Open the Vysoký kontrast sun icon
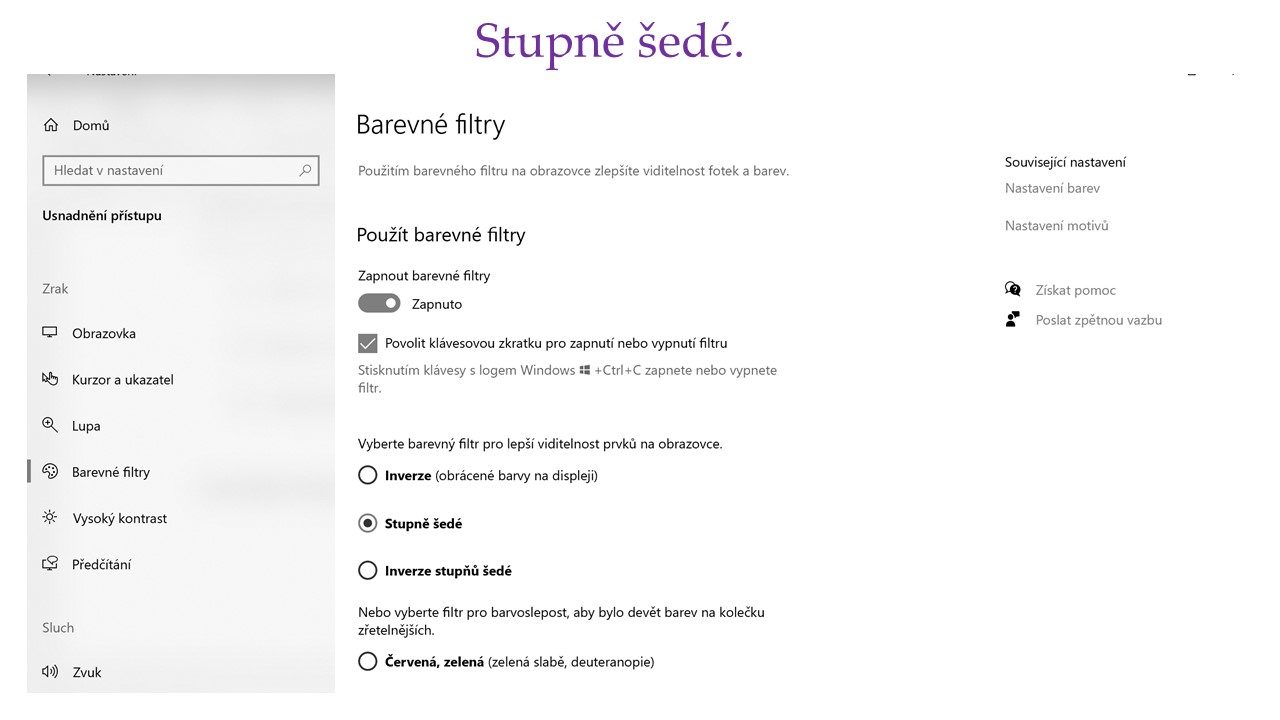1280x720 pixels. 50,518
